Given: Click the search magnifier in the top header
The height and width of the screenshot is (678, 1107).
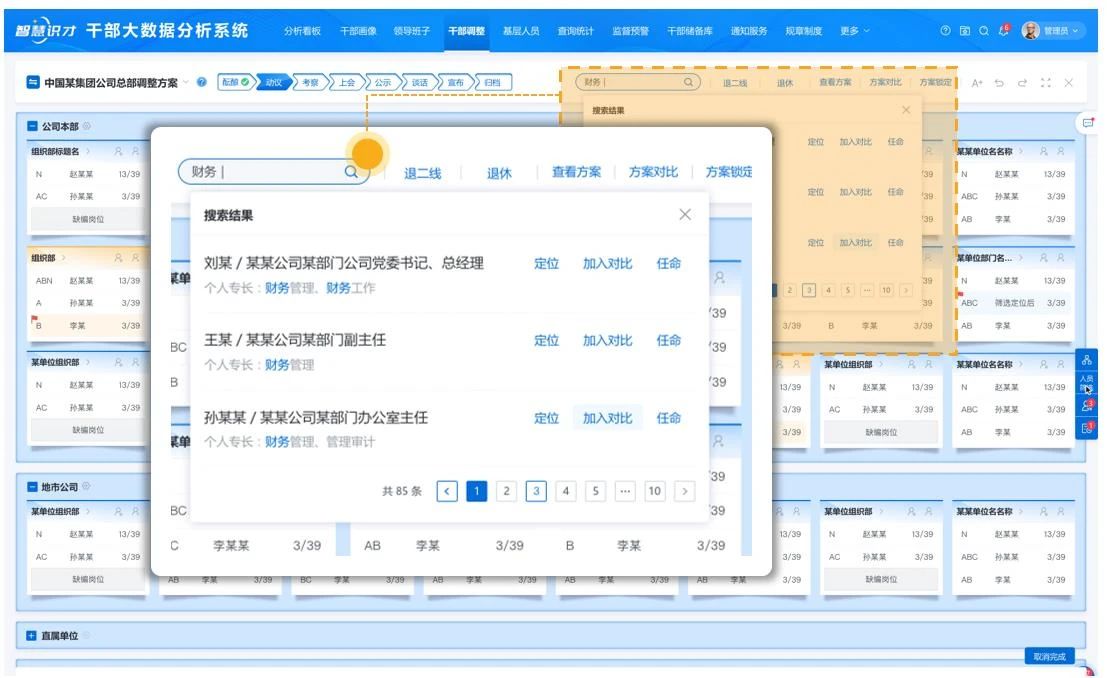Looking at the screenshot, I should [984, 31].
